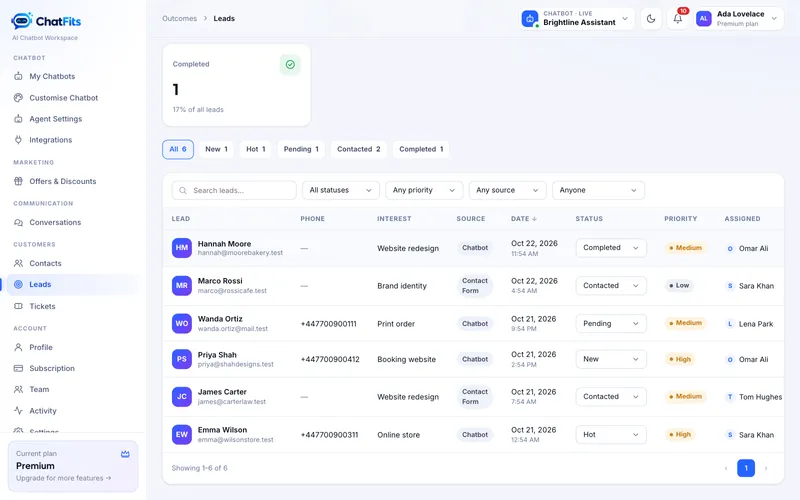The height and width of the screenshot is (500, 800).
Task: Click the AL user avatar
Action: 704,19
